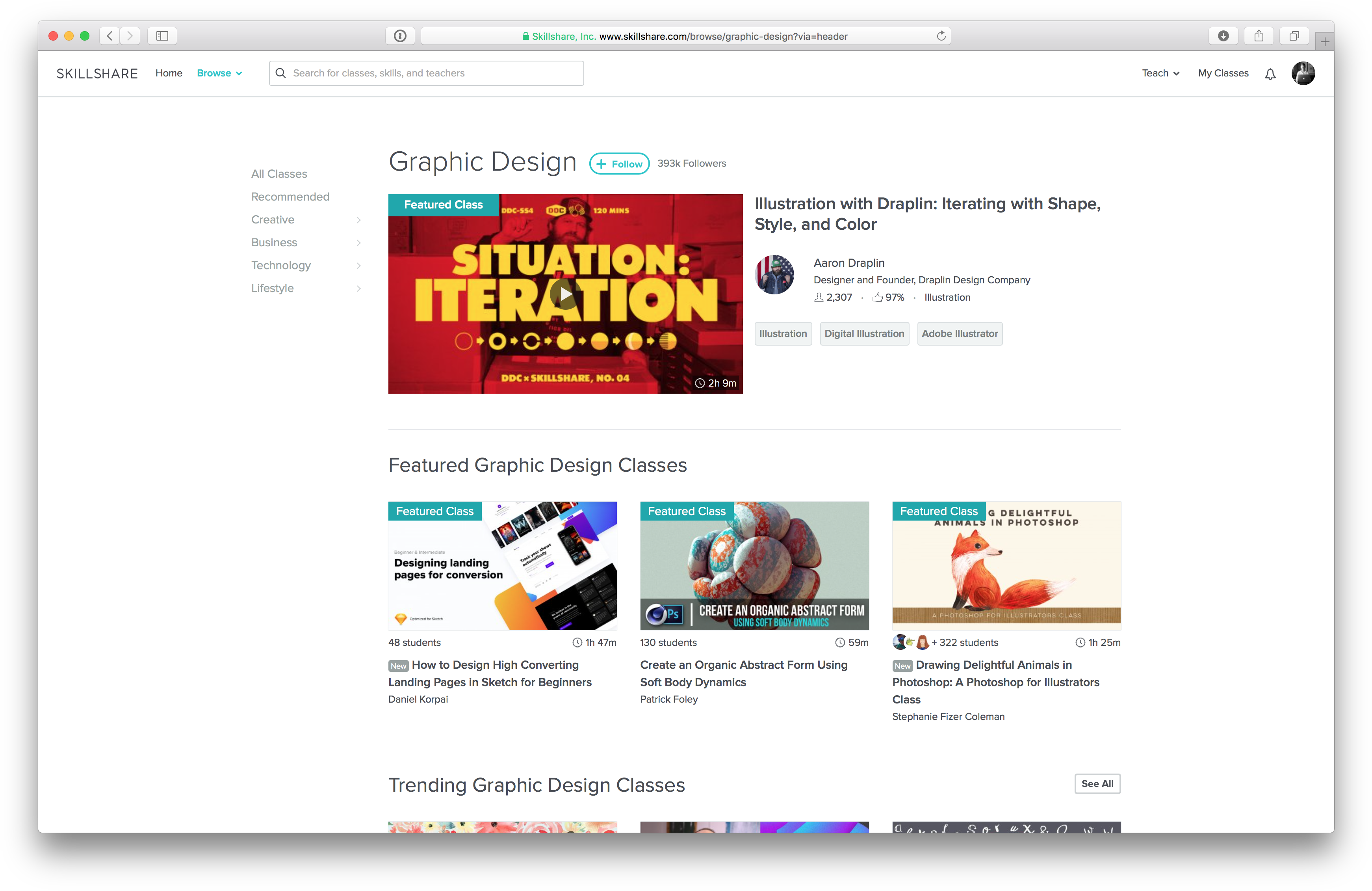Expand the Business category chevron
Screen dimensions: 1372x891
pos(358,243)
